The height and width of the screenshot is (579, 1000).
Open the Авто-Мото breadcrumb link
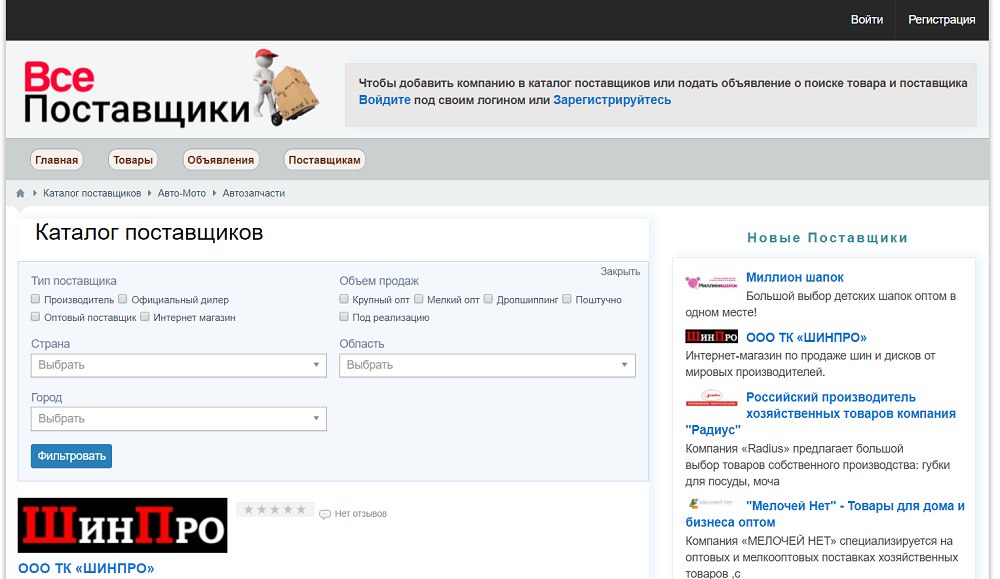point(182,193)
